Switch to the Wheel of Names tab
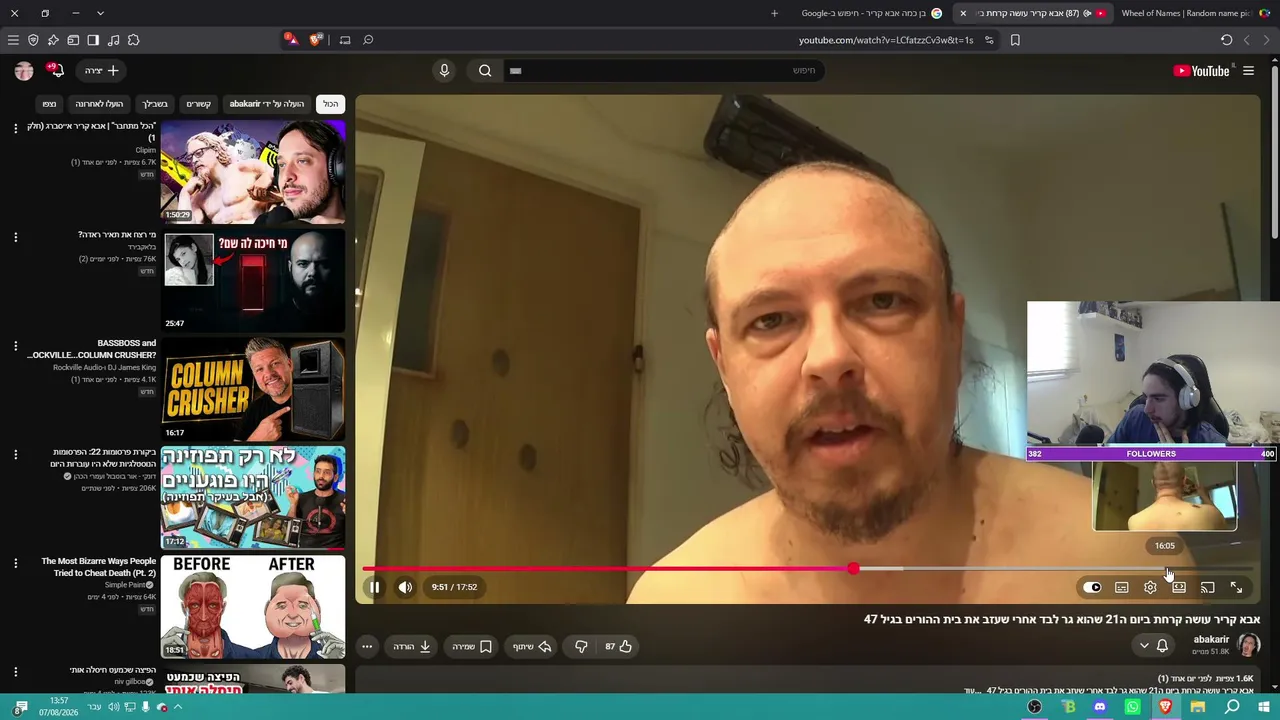This screenshot has width=1280, height=720. [x=1194, y=13]
